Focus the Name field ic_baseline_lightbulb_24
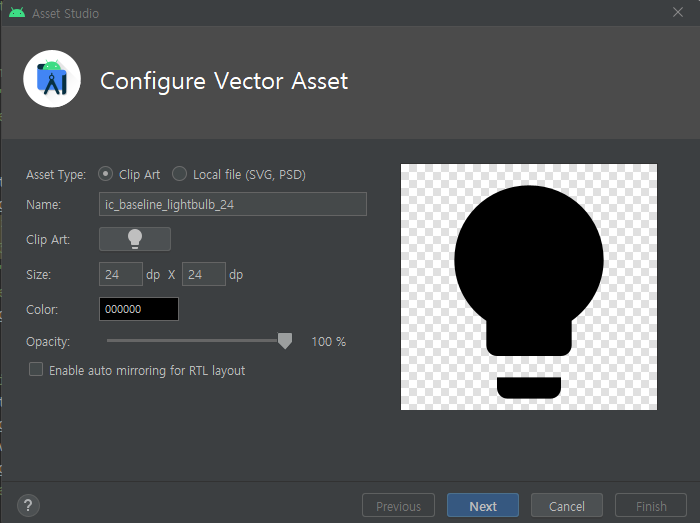Image resolution: width=700 pixels, height=523 pixels. (x=233, y=204)
